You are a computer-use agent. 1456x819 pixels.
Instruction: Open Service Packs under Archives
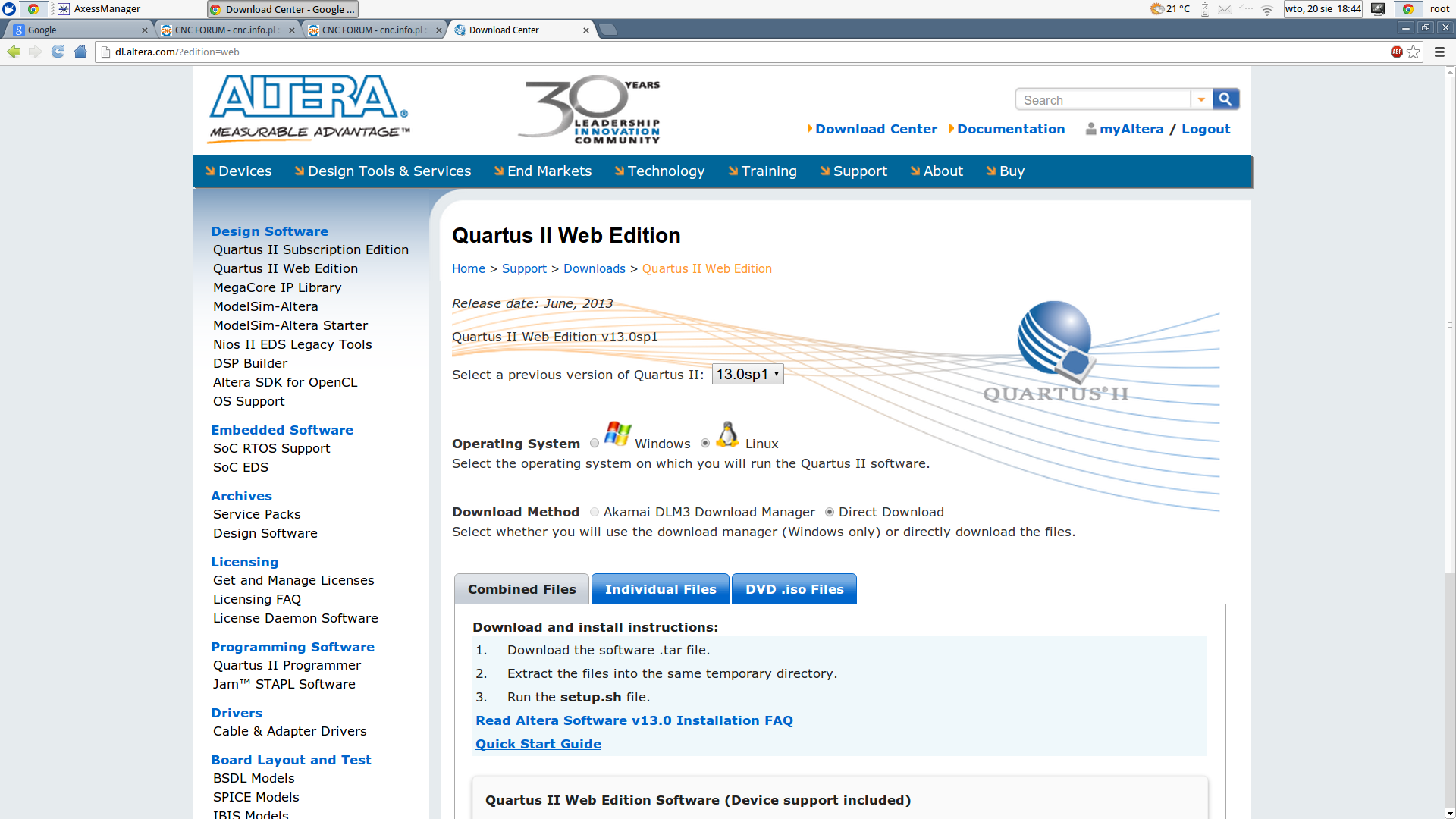tap(257, 514)
